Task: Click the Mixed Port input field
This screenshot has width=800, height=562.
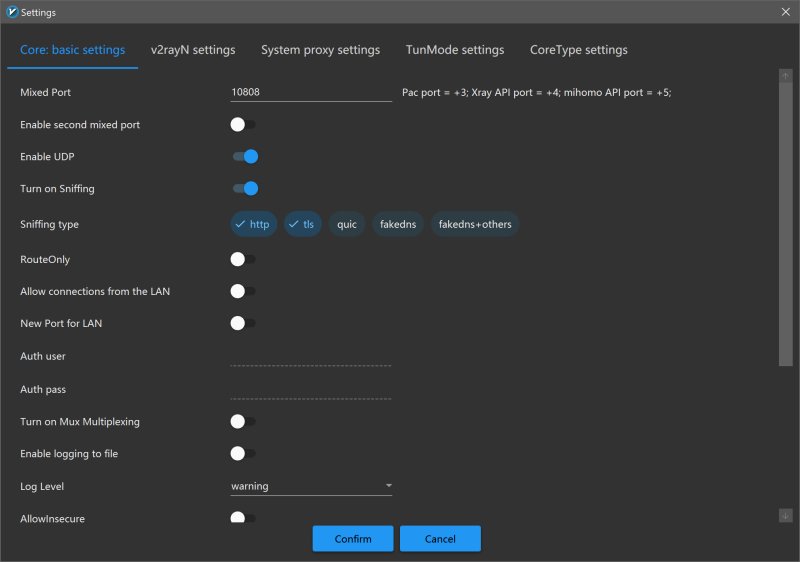Action: pos(311,92)
